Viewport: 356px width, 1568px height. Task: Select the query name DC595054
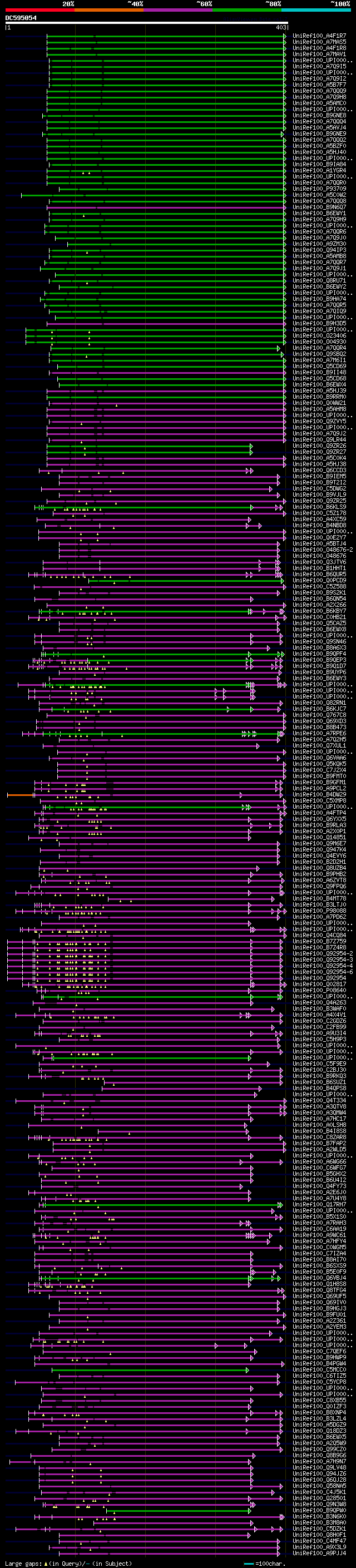21,18
